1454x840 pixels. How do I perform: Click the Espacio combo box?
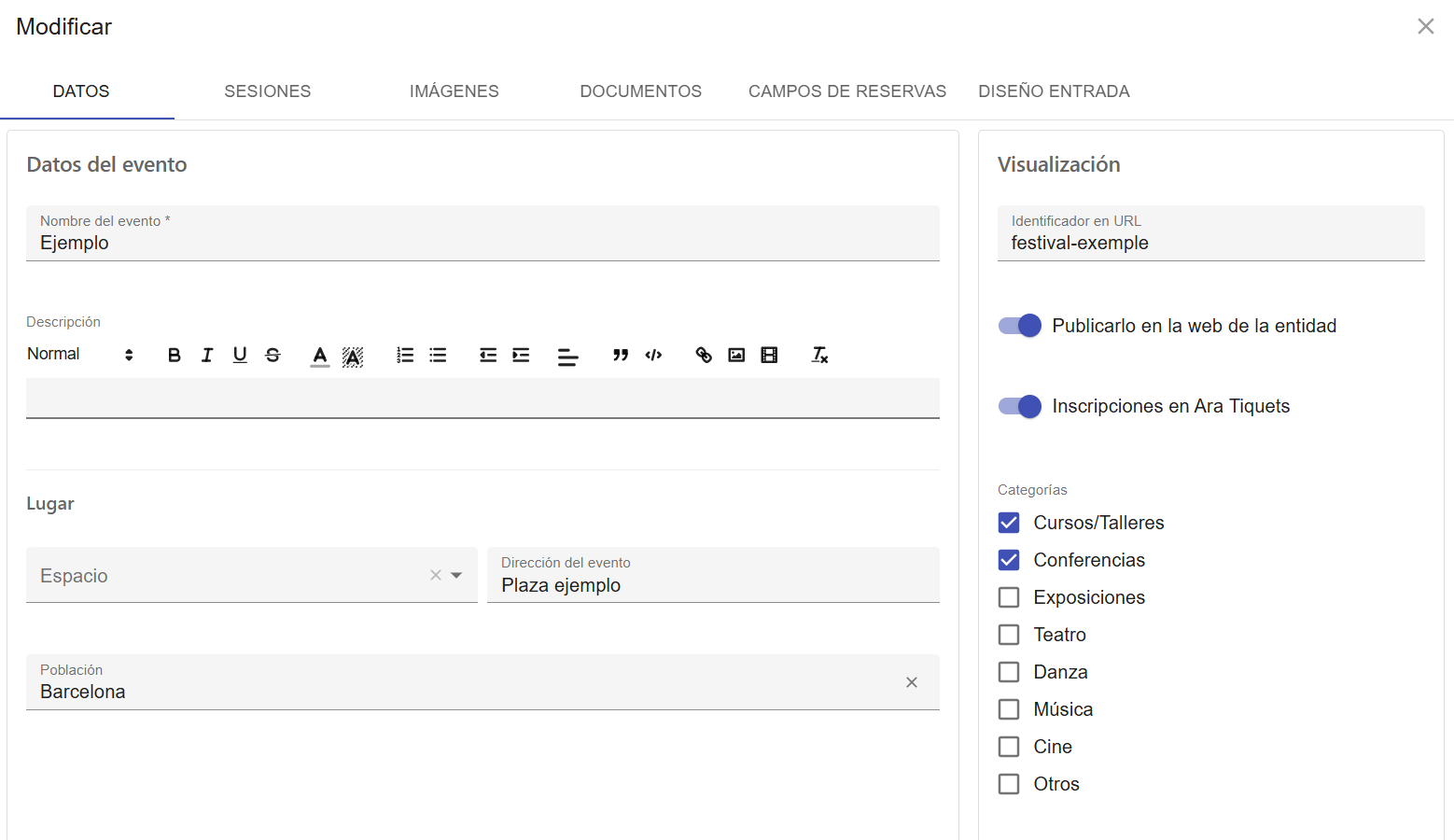252,575
